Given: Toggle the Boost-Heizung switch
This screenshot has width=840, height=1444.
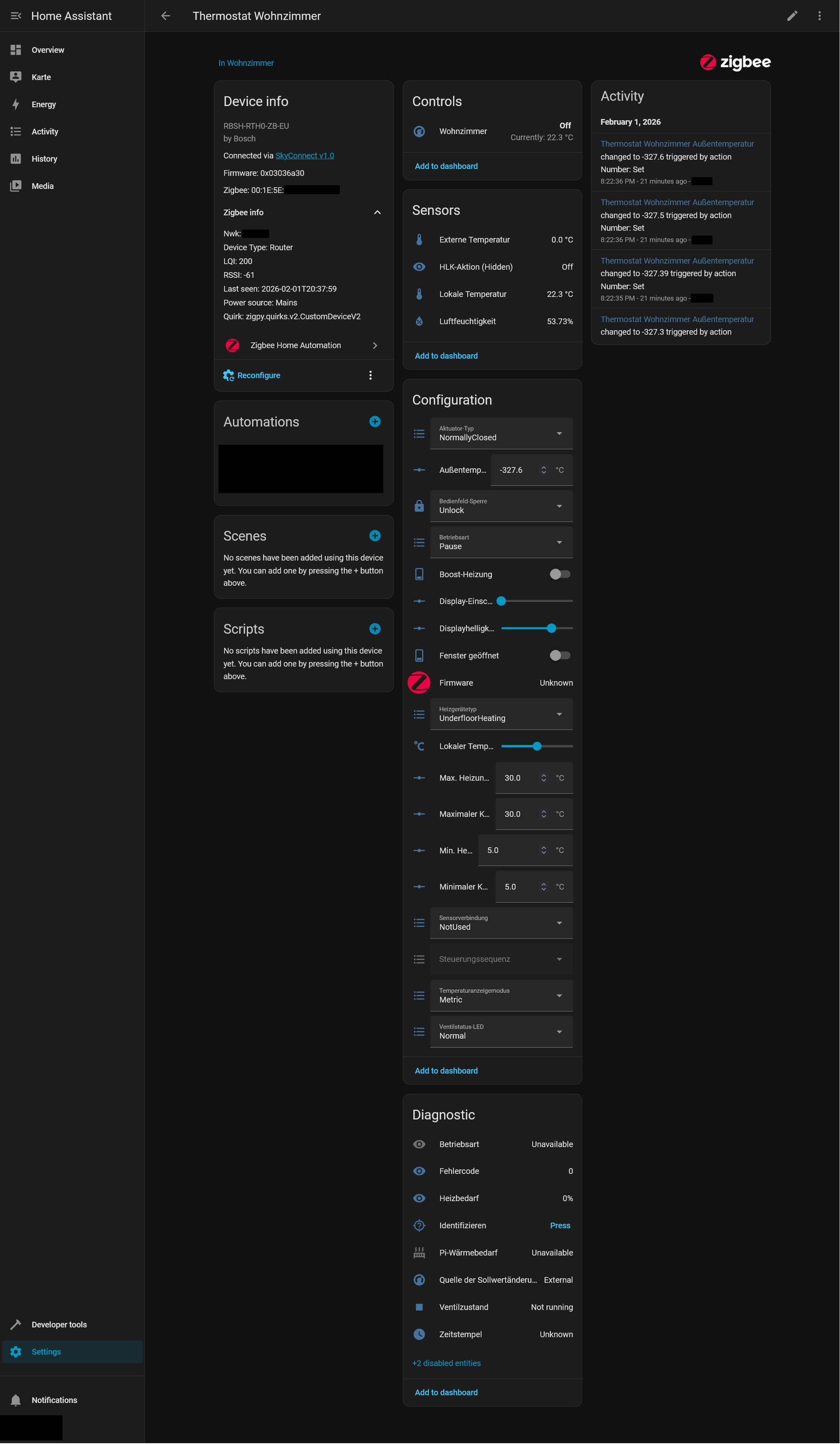Looking at the screenshot, I should point(559,574).
